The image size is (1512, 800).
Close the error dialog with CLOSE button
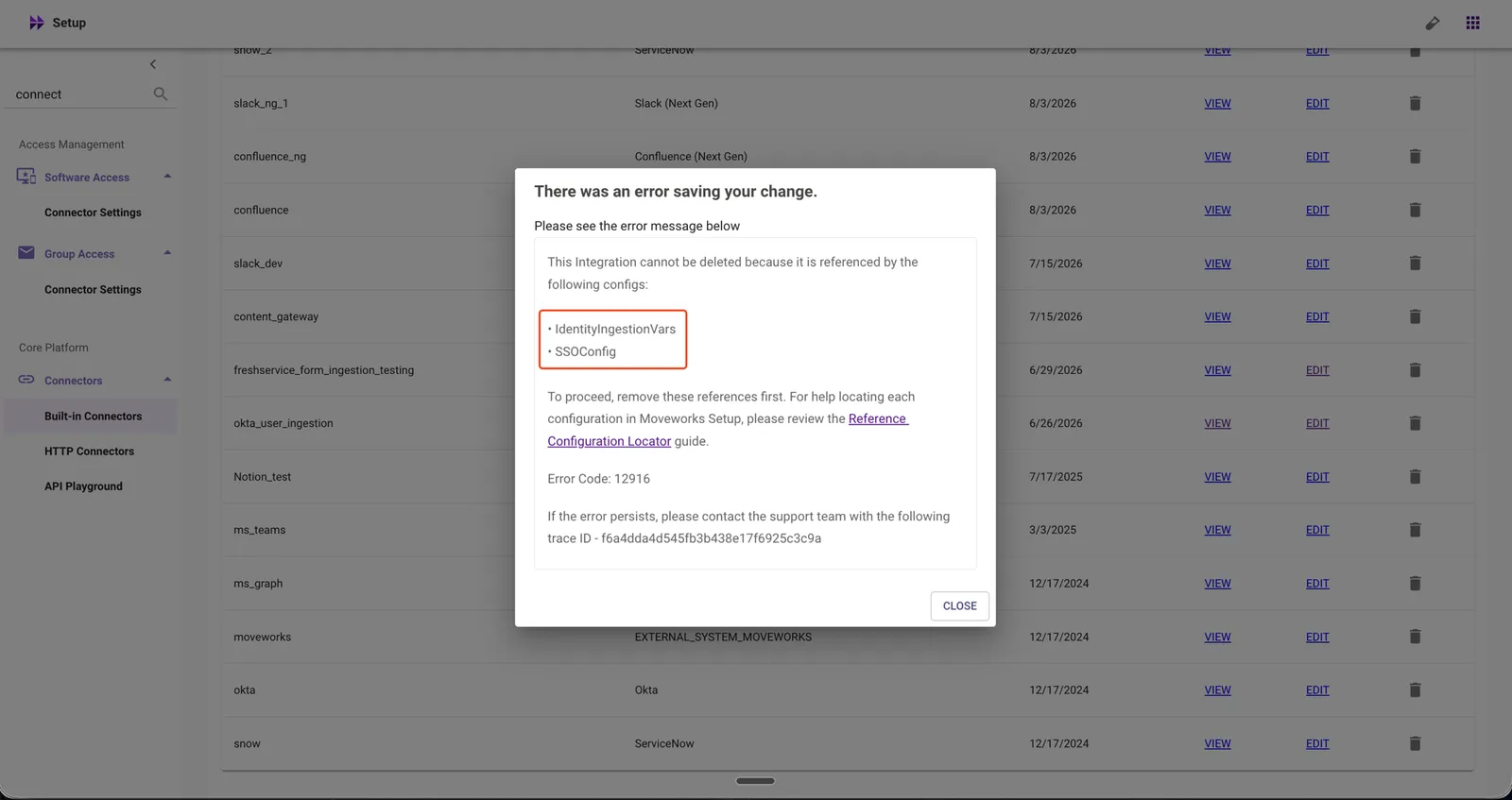959,606
